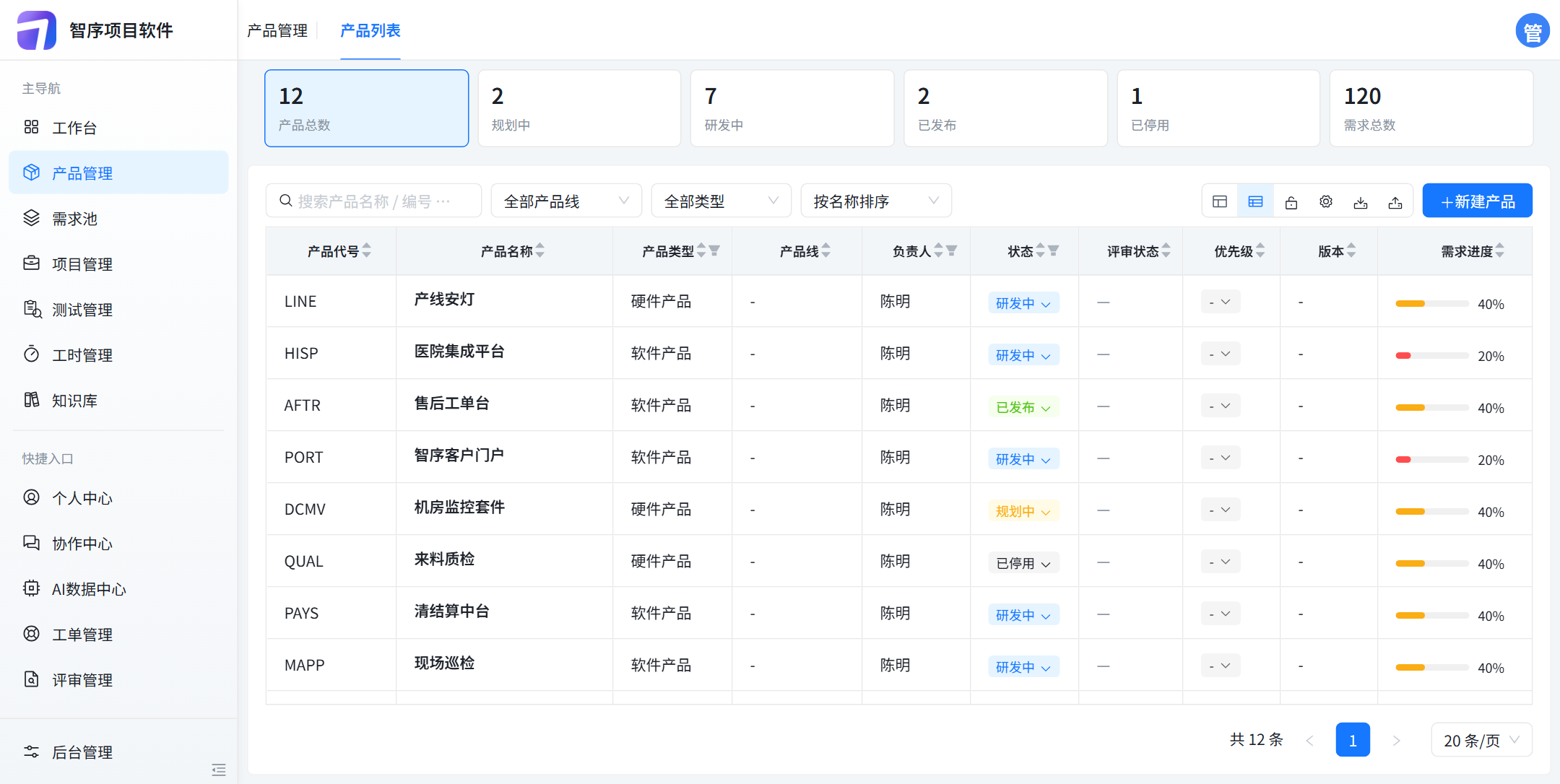The width and height of the screenshot is (1560, 784).
Task: Click page 1 pagination button
Action: click(x=1353, y=740)
